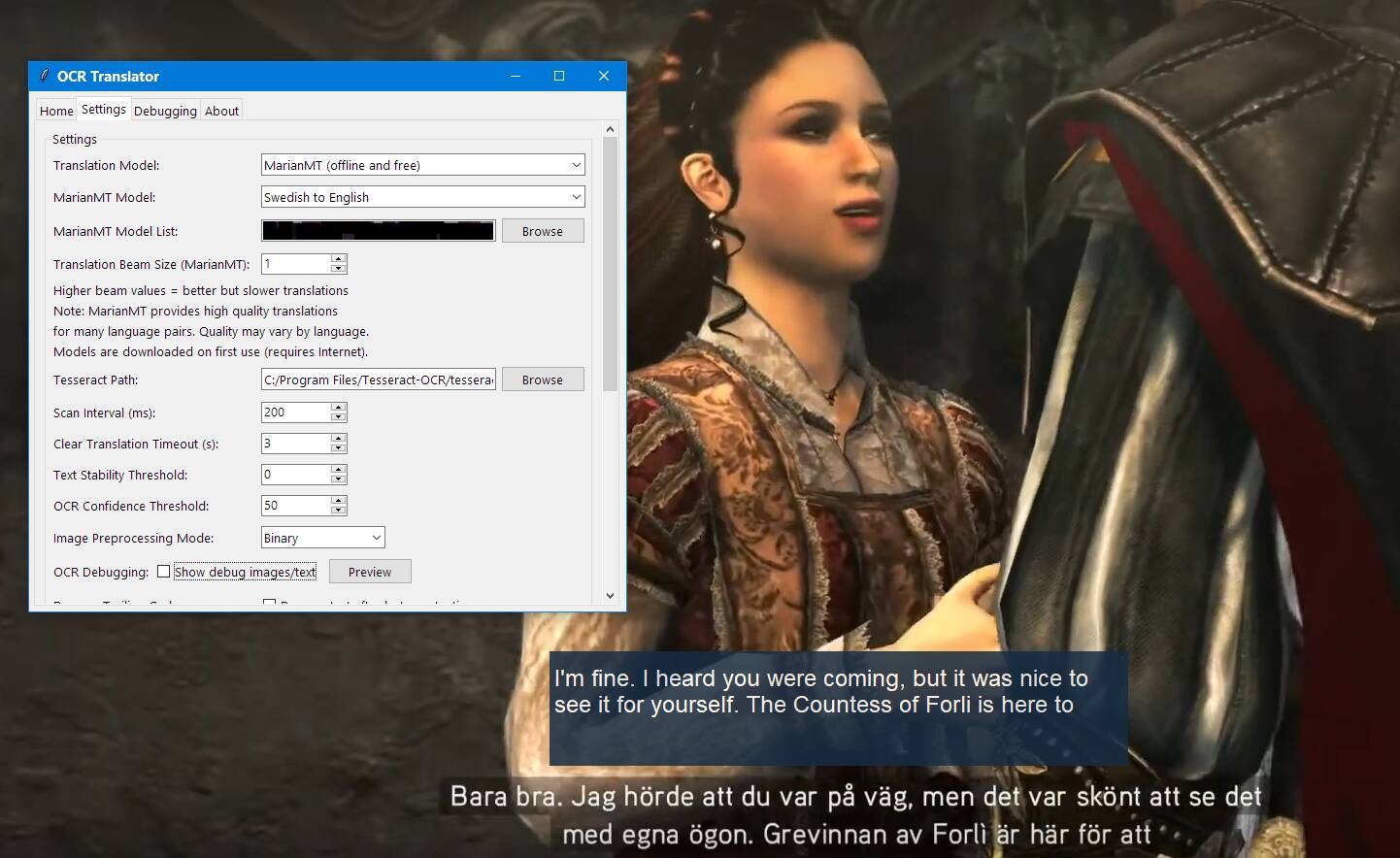This screenshot has height=858, width=1400.
Task: Go to the About tab
Action: pos(221,111)
